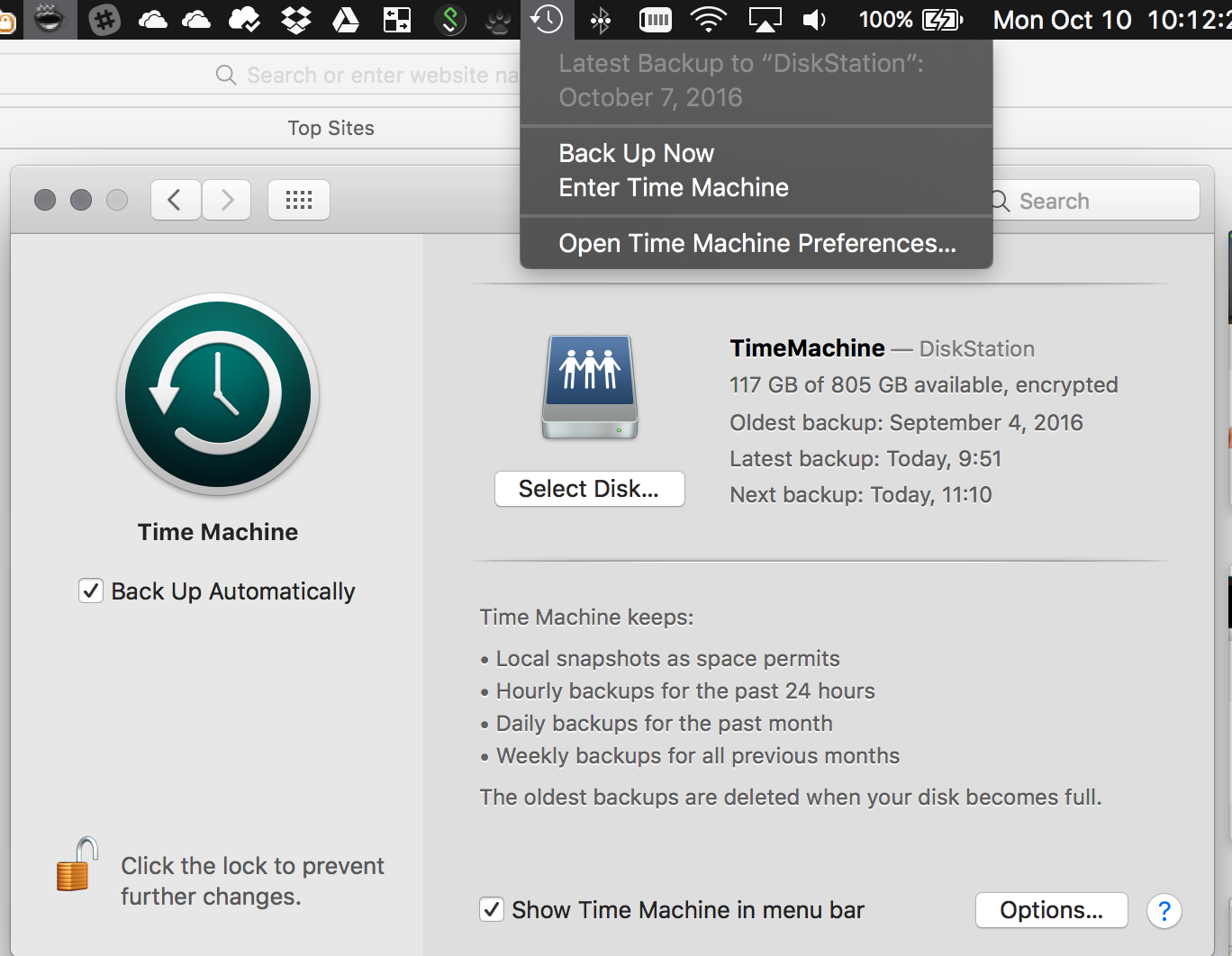
Task: Click Local snapshots as space permits line
Action: 667,659
